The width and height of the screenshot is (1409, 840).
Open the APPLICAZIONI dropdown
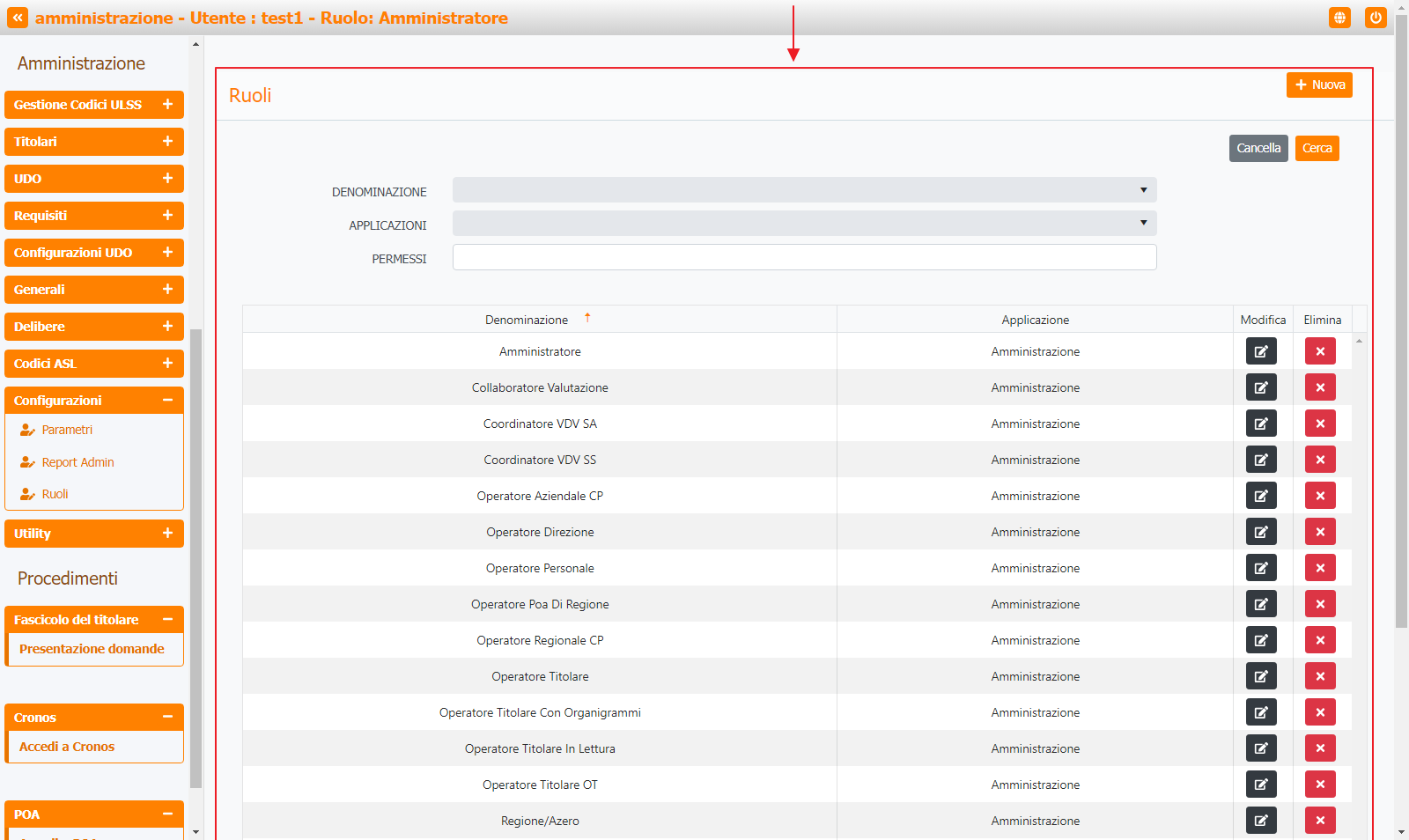point(804,224)
